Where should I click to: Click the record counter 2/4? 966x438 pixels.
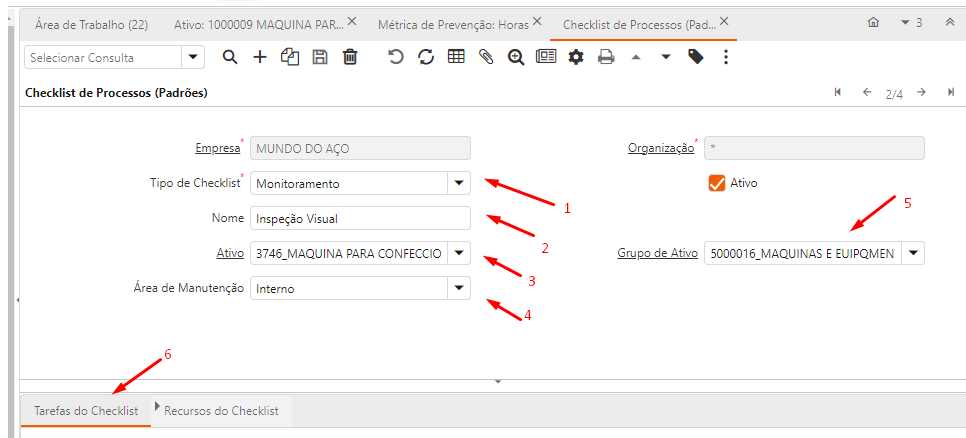[x=894, y=95]
